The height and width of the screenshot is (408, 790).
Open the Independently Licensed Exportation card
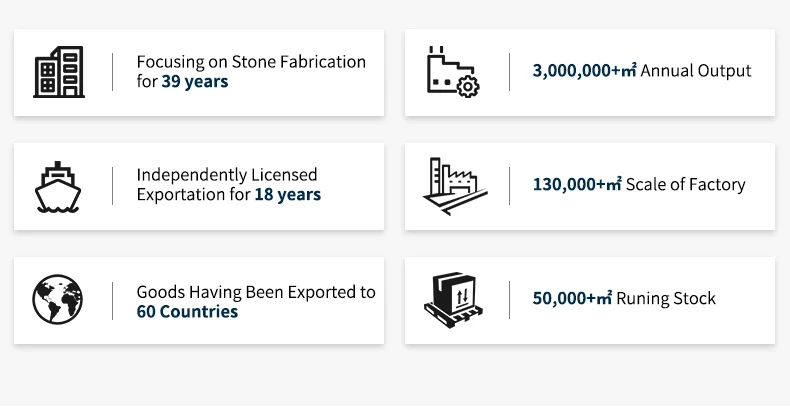click(x=199, y=186)
